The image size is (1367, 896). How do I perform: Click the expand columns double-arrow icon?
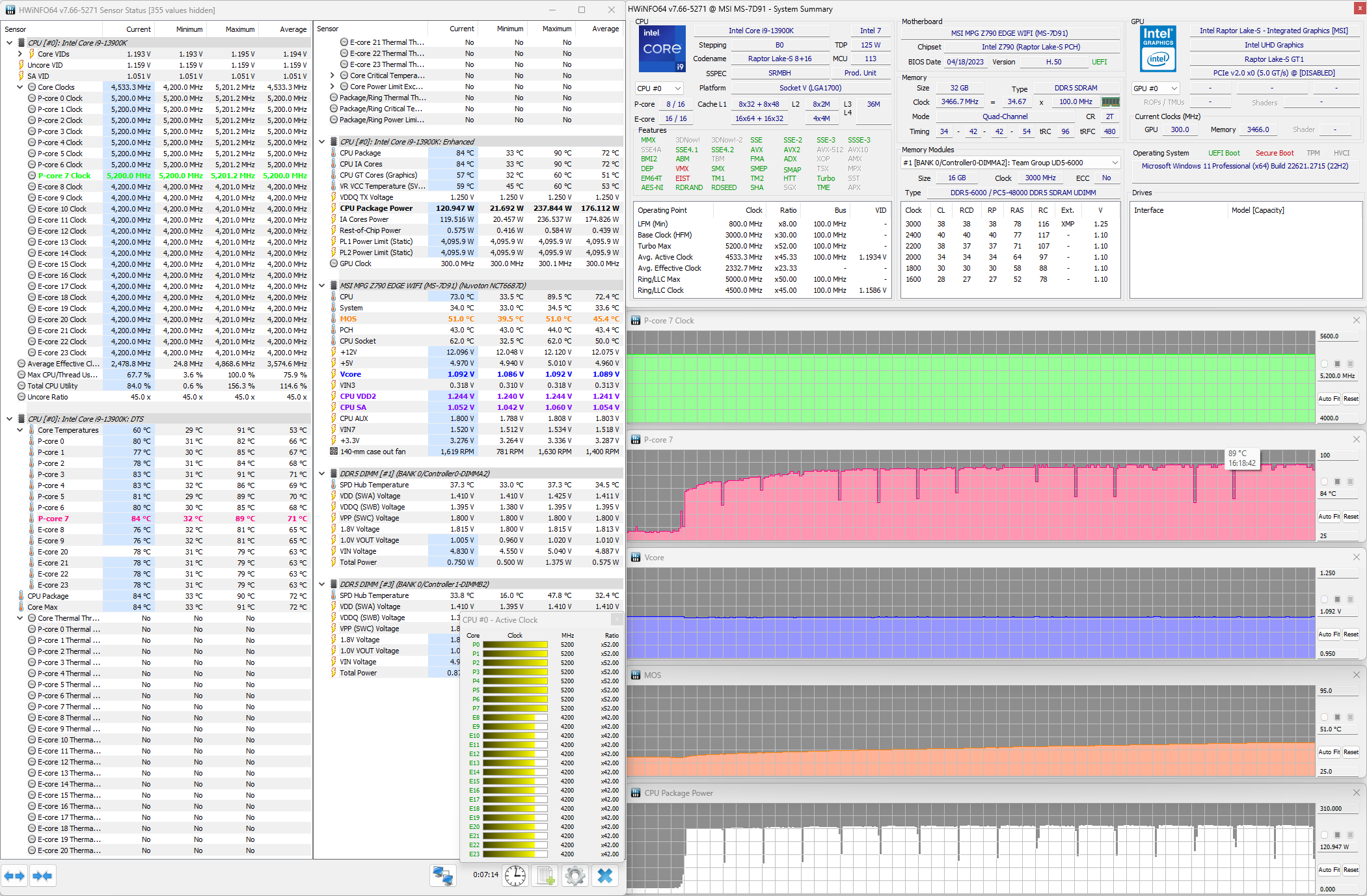[14, 876]
